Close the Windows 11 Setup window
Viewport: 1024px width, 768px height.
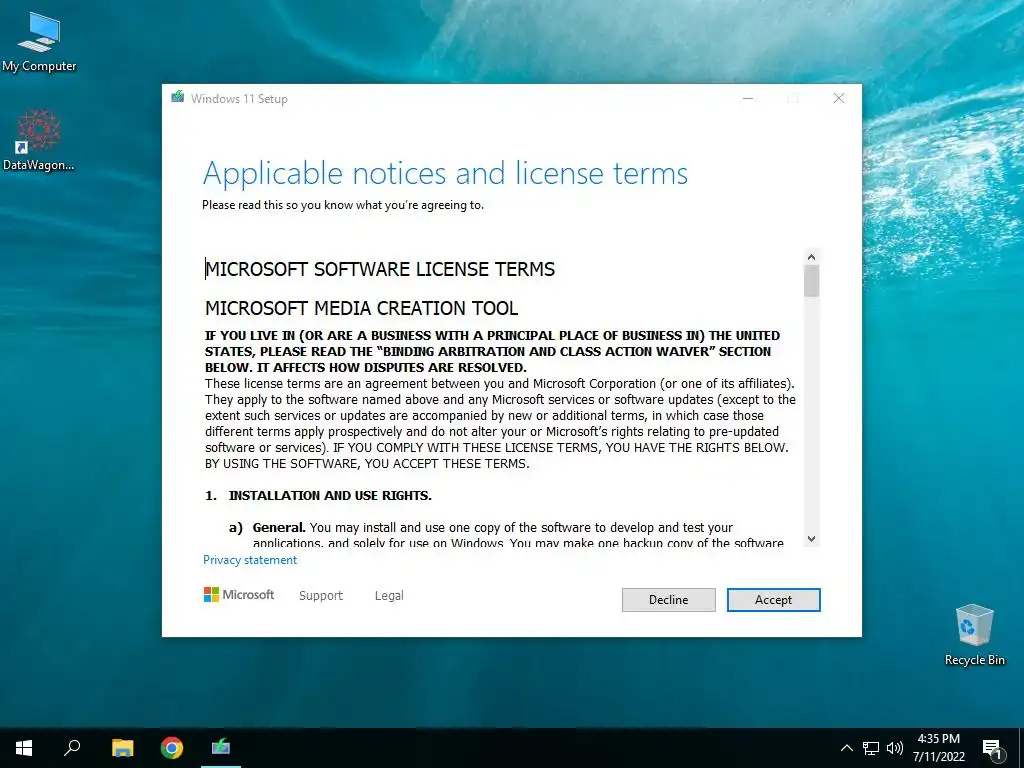(839, 98)
